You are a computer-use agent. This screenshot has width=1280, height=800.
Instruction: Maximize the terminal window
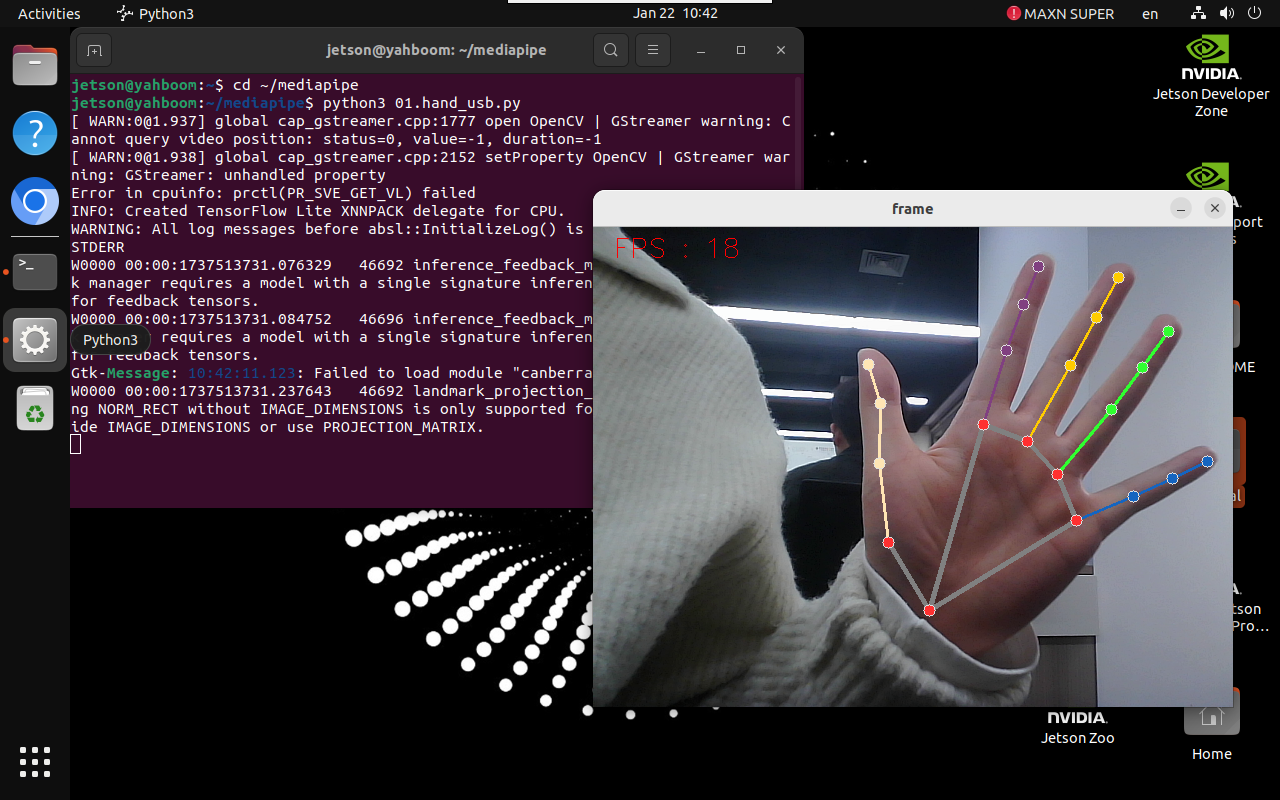[741, 50]
